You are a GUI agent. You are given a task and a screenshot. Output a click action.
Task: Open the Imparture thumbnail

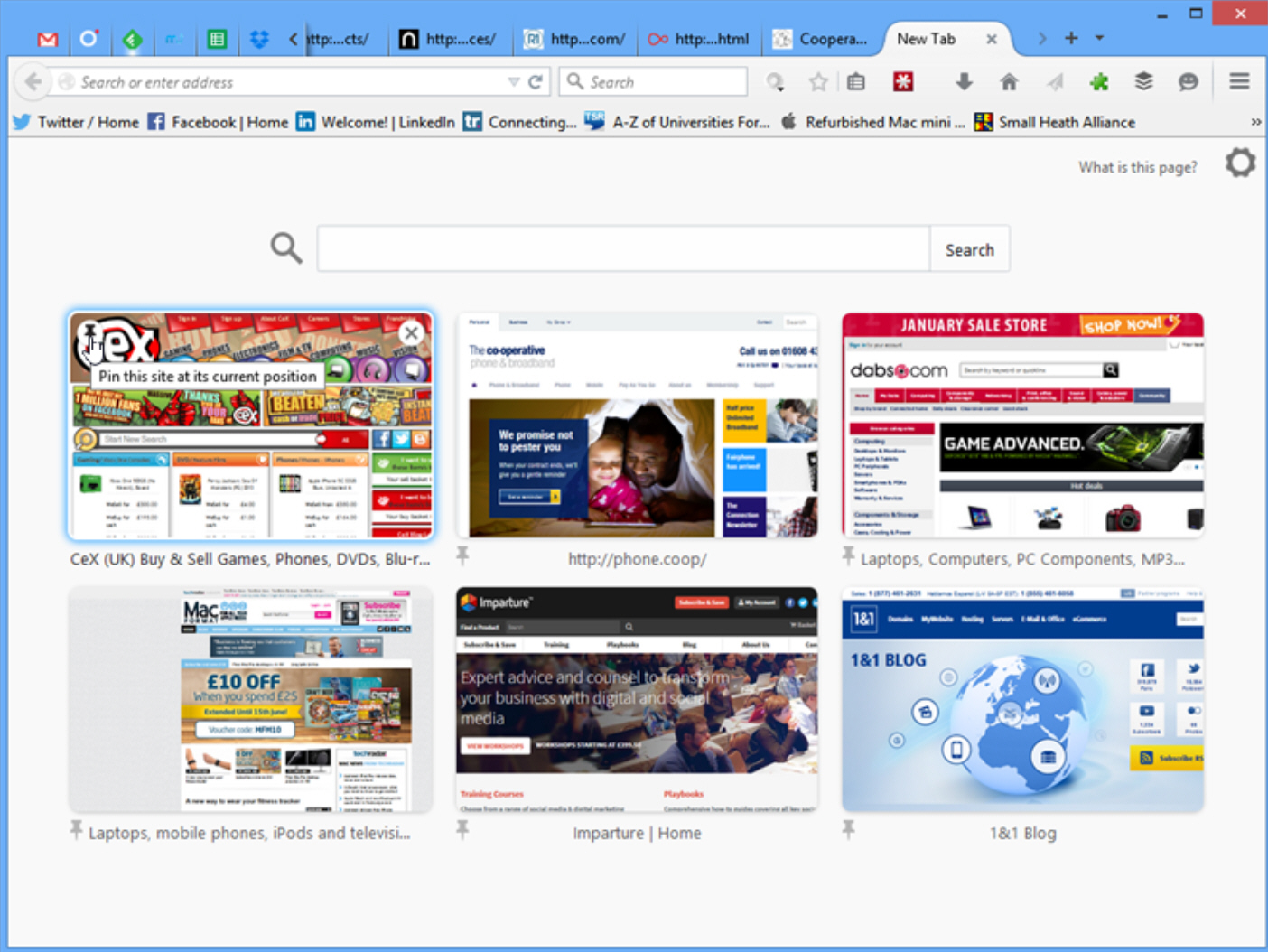pyautogui.click(x=637, y=700)
